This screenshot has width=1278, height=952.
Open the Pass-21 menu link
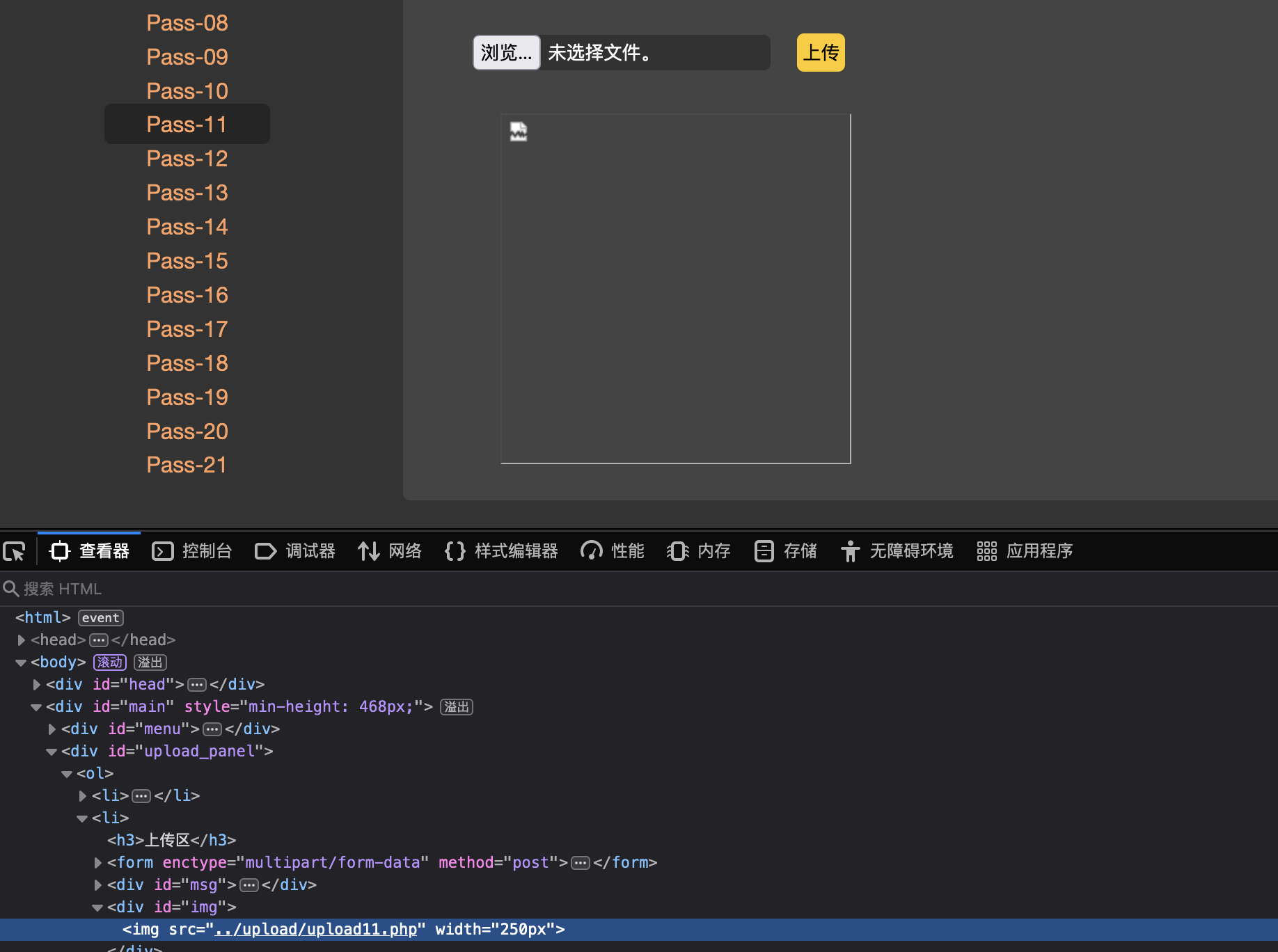click(x=187, y=465)
